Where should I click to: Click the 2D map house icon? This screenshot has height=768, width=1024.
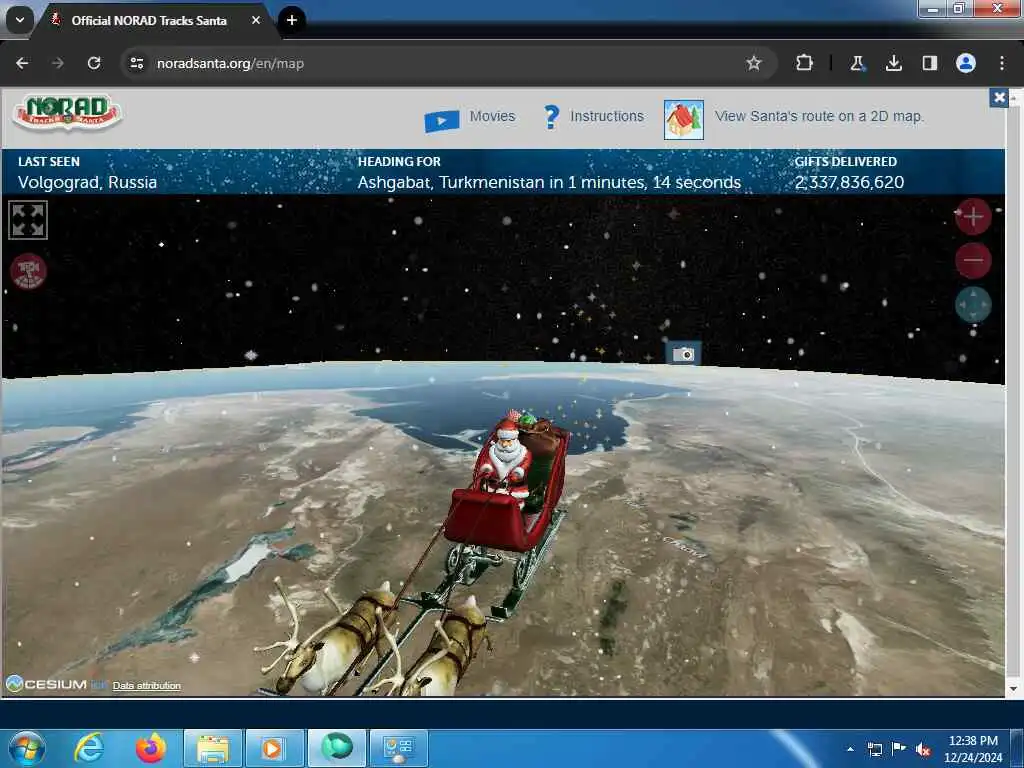tap(684, 120)
